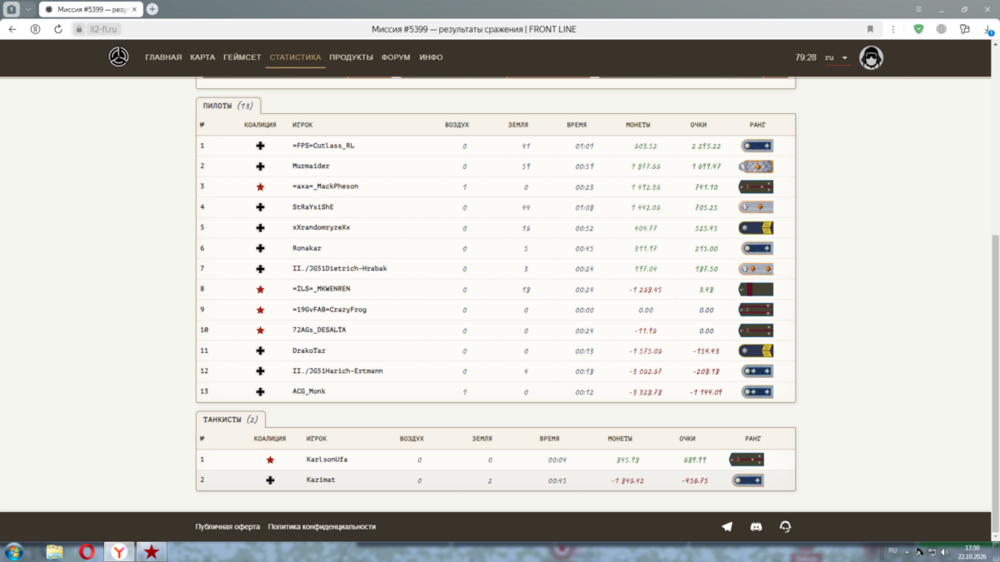Click the support headset icon in the footer
The width and height of the screenshot is (1000, 562).
[x=785, y=527]
